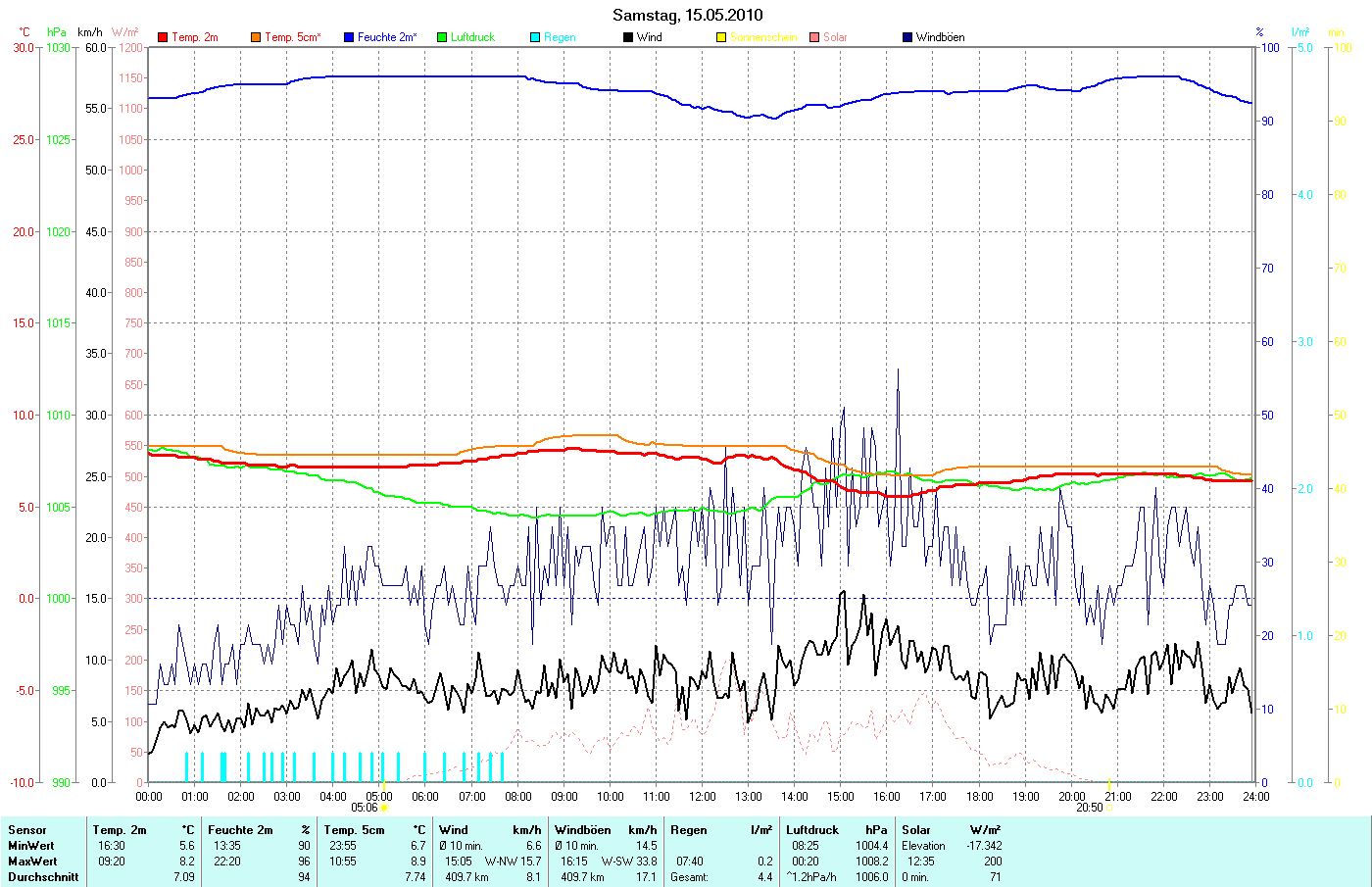The height and width of the screenshot is (887, 1372).
Task: Click the dark blue Windböen legend swatch
Action: (x=907, y=37)
